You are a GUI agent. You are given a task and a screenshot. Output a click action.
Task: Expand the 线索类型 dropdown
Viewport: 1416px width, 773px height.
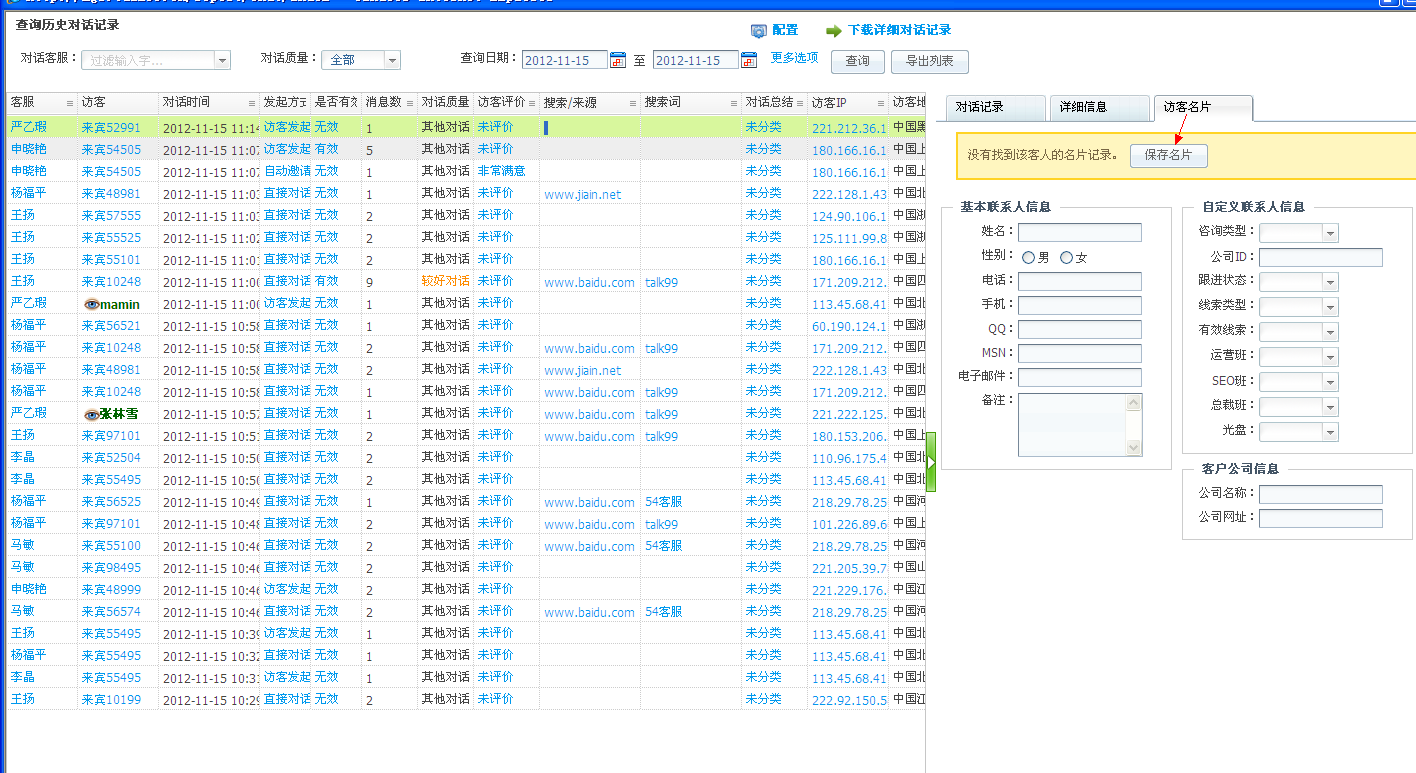(x=1330, y=307)
